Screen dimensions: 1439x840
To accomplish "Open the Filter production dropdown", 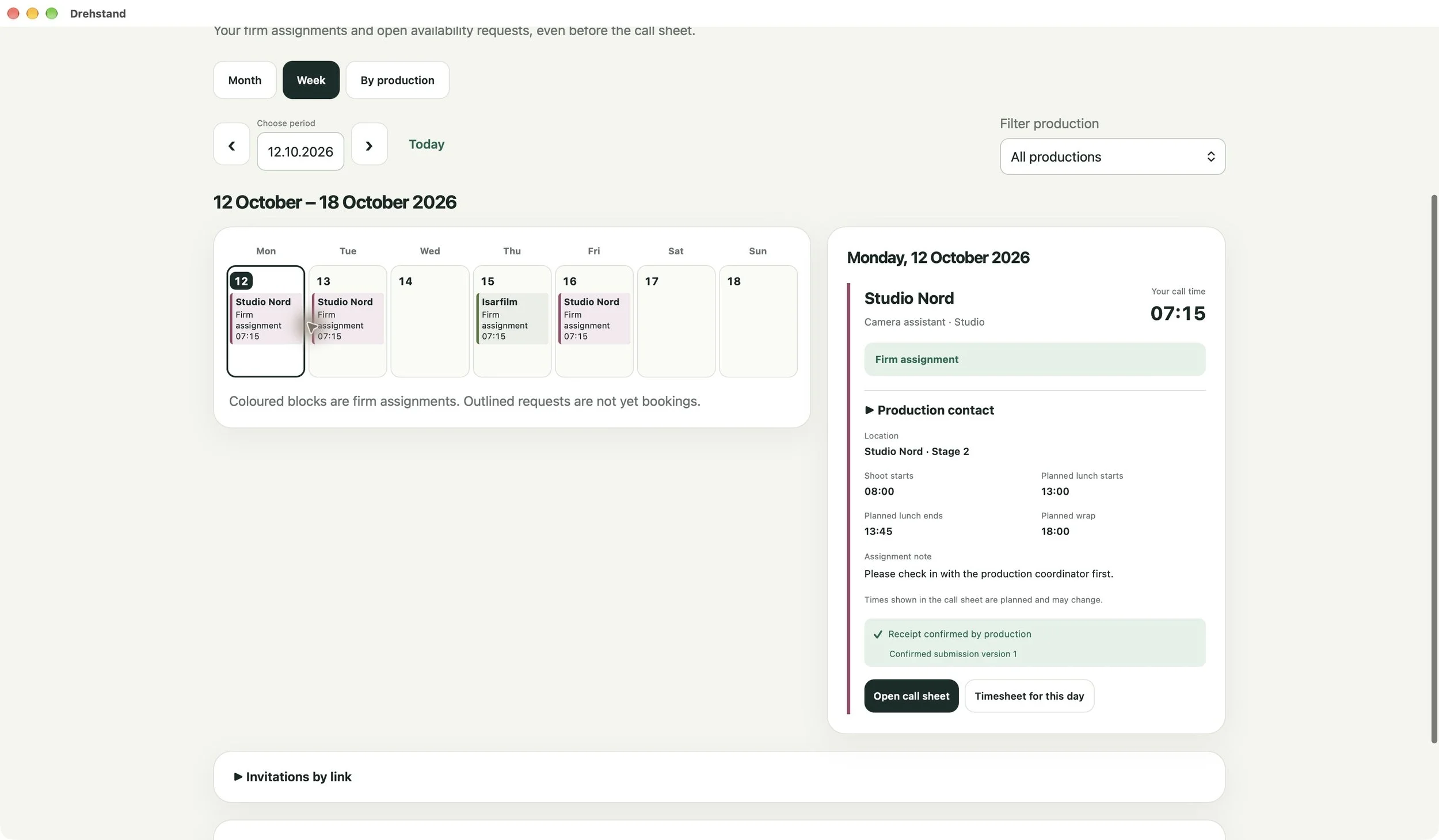I will tap(1112, 156).
